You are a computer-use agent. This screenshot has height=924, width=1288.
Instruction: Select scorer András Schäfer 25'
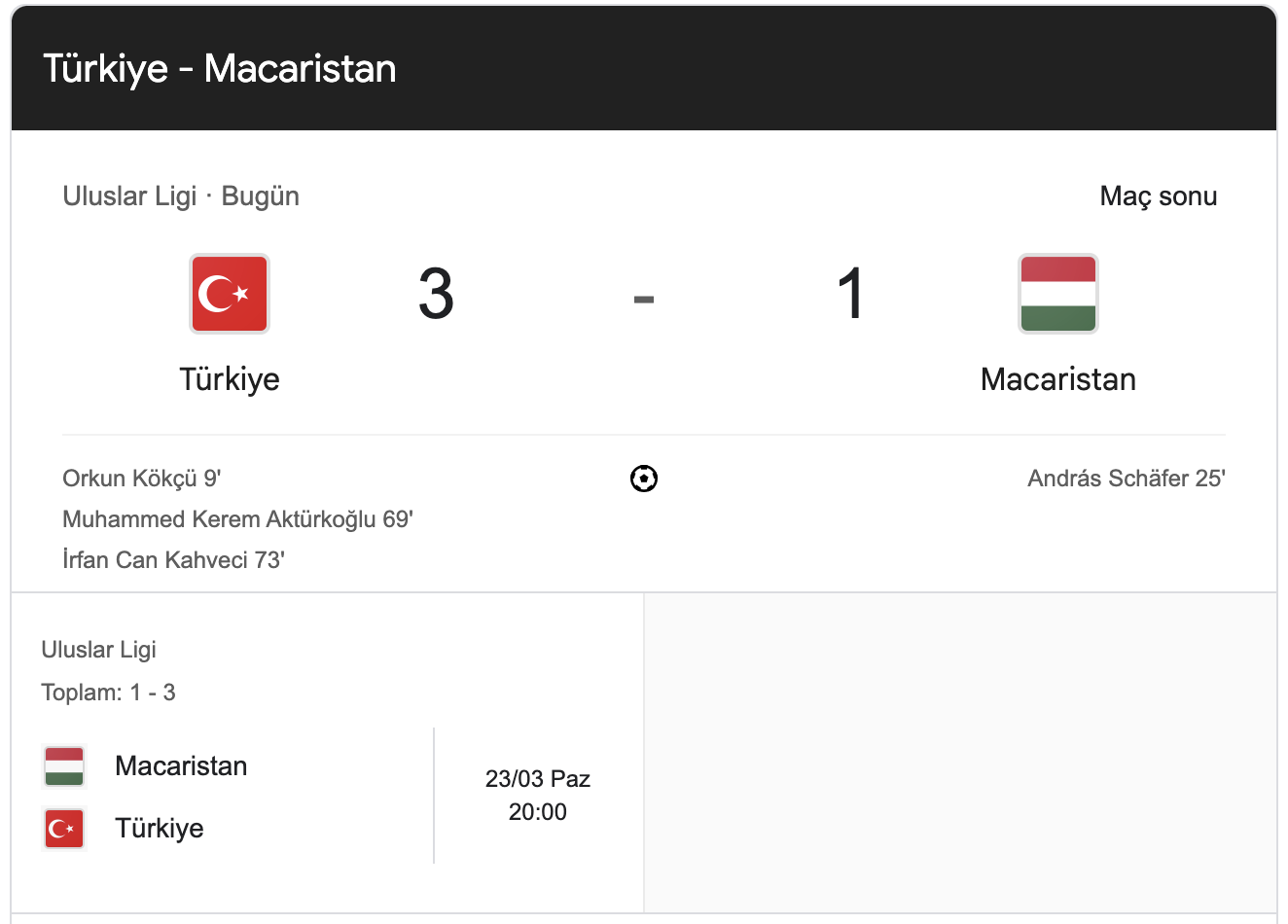click(1127, 479)
